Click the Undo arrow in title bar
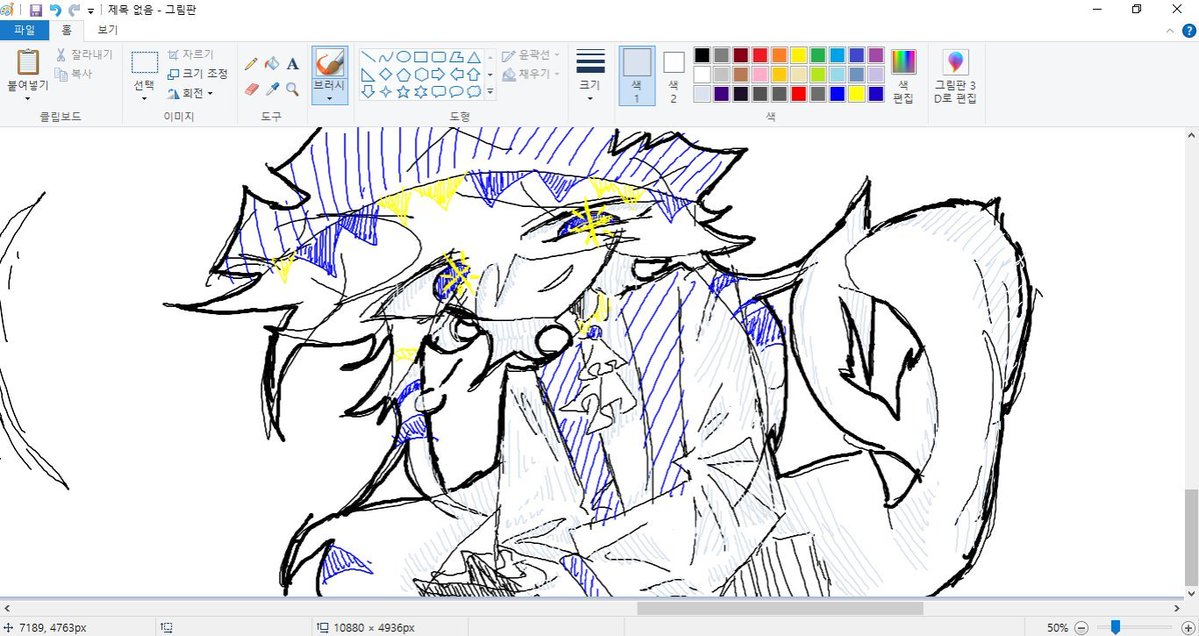This screenshot has height=636, width=1199. point(55,10)
